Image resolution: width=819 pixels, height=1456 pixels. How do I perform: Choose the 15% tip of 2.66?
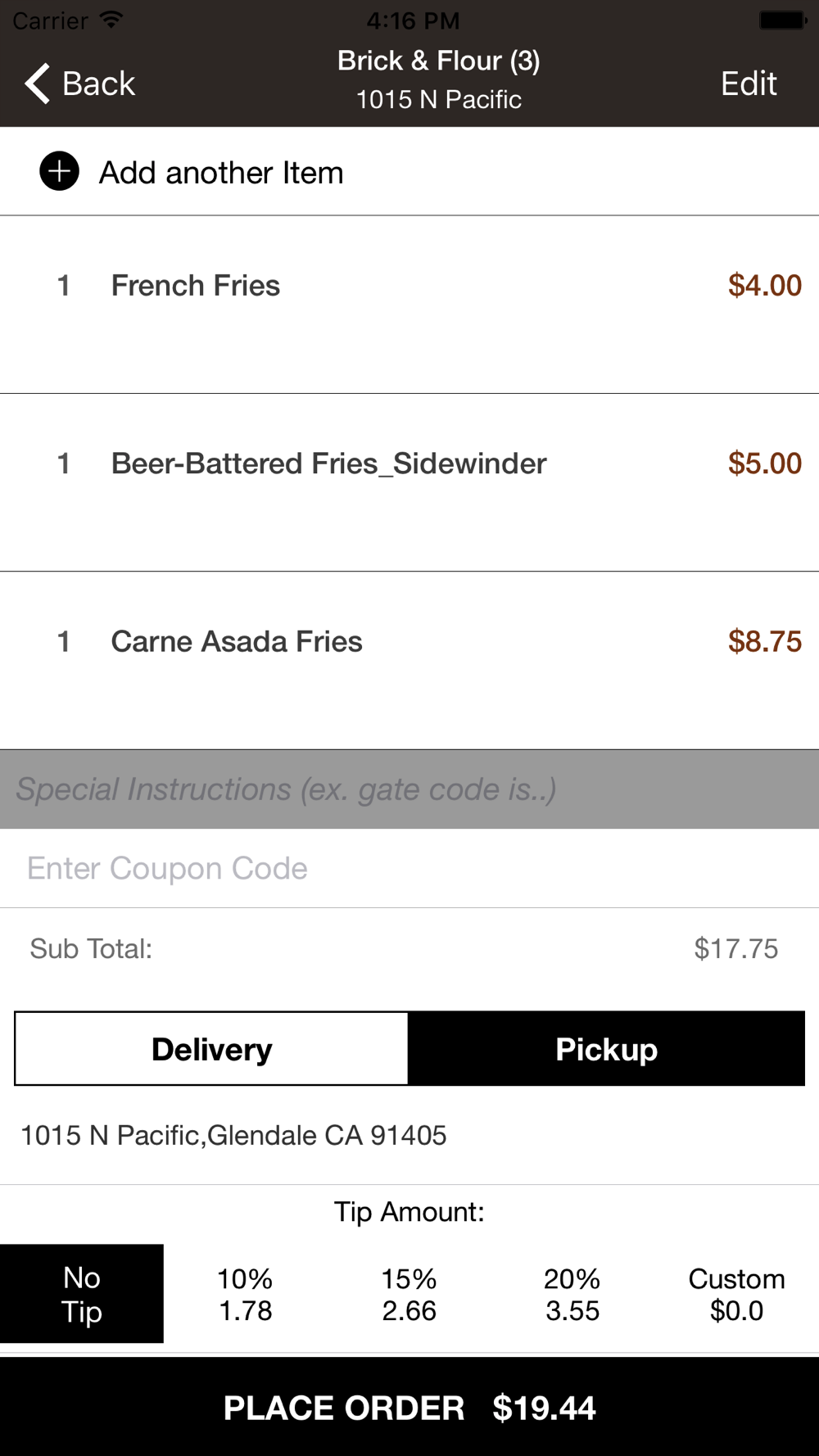click(409, 1294)
